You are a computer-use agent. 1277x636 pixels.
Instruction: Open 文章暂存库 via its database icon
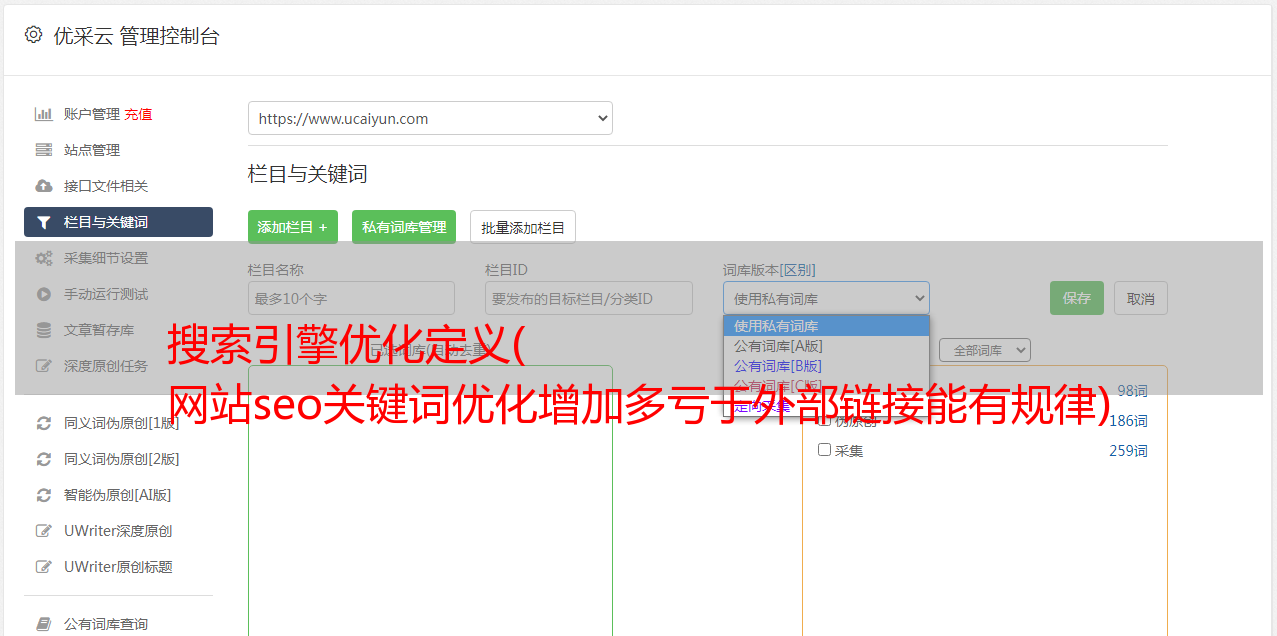tap(44, 330)
